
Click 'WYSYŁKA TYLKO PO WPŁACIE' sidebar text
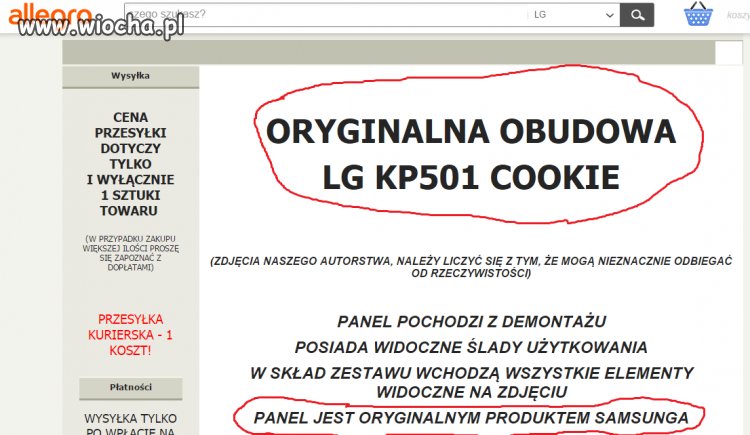point(131,425)
